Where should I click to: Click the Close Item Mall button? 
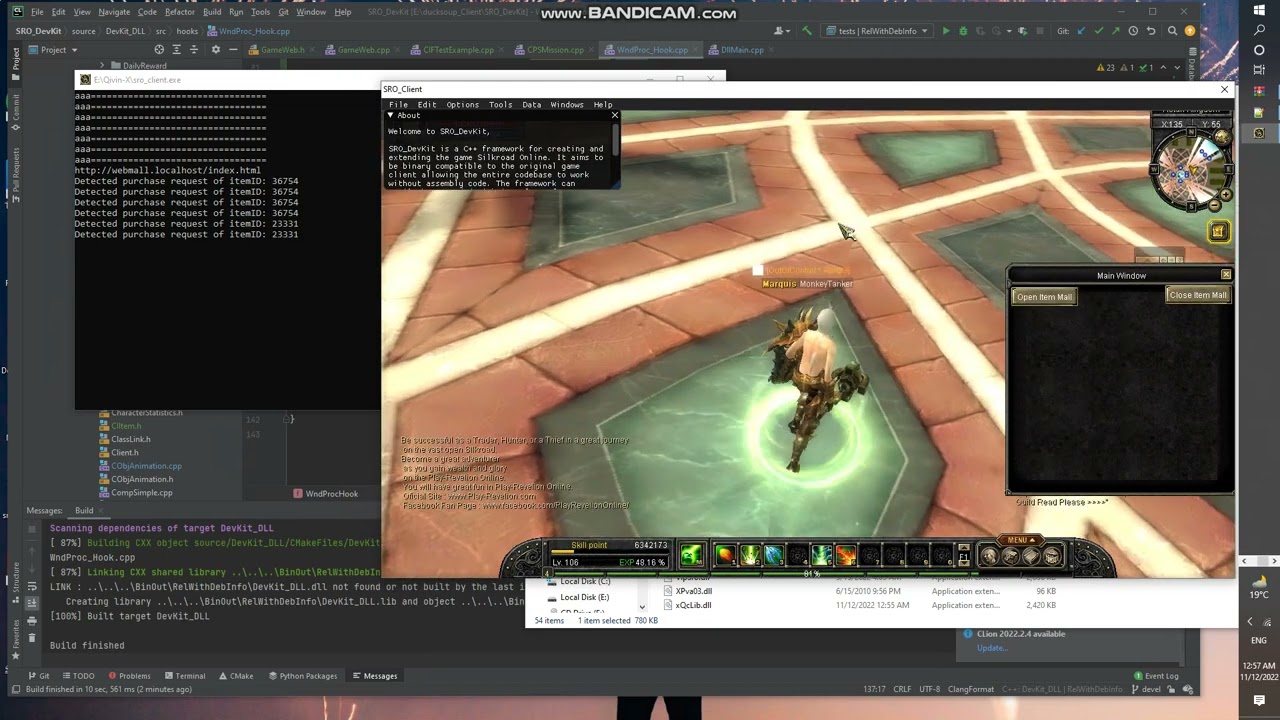click(x=1197, y=295)
